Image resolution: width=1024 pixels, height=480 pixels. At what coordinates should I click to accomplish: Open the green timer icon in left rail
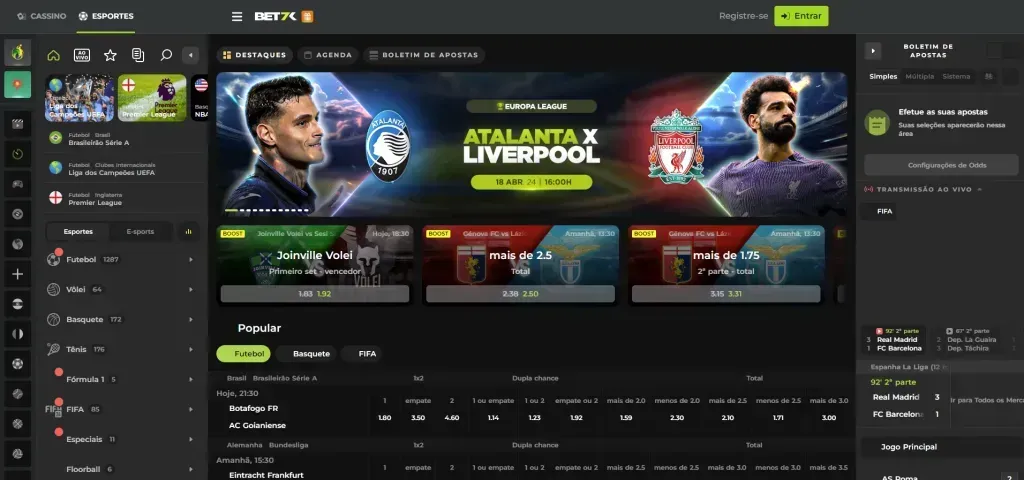tap(18, 154)
